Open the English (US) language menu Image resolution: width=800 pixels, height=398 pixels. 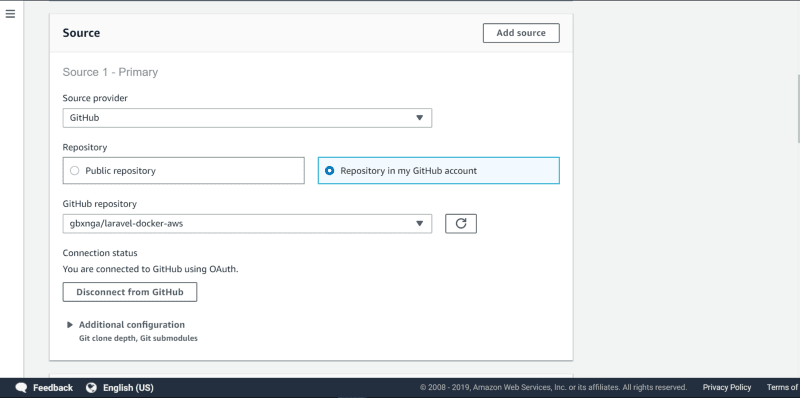pos(128,387)
